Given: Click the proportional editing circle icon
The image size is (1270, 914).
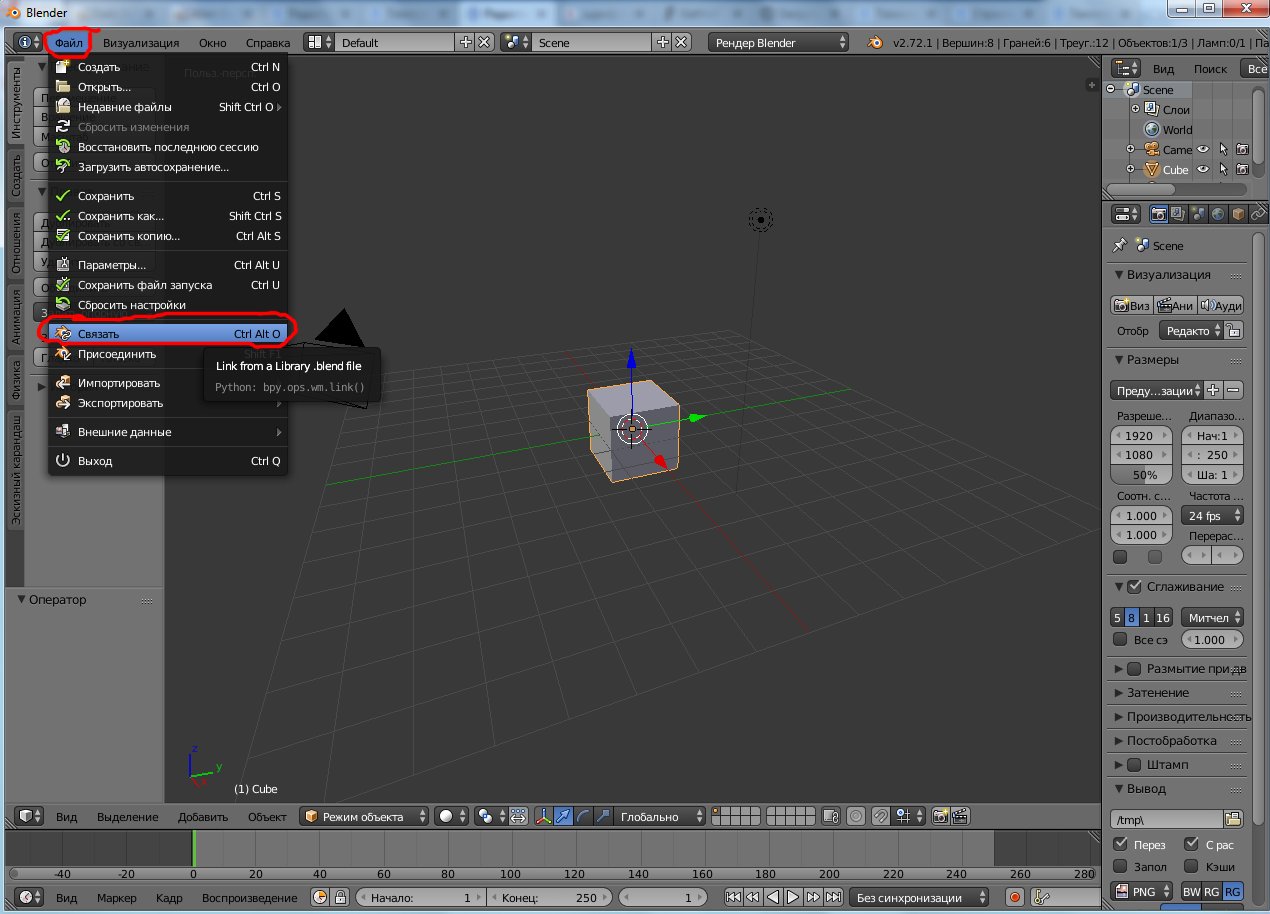Looking at the screenshot, I should click(x=856, y=816).
